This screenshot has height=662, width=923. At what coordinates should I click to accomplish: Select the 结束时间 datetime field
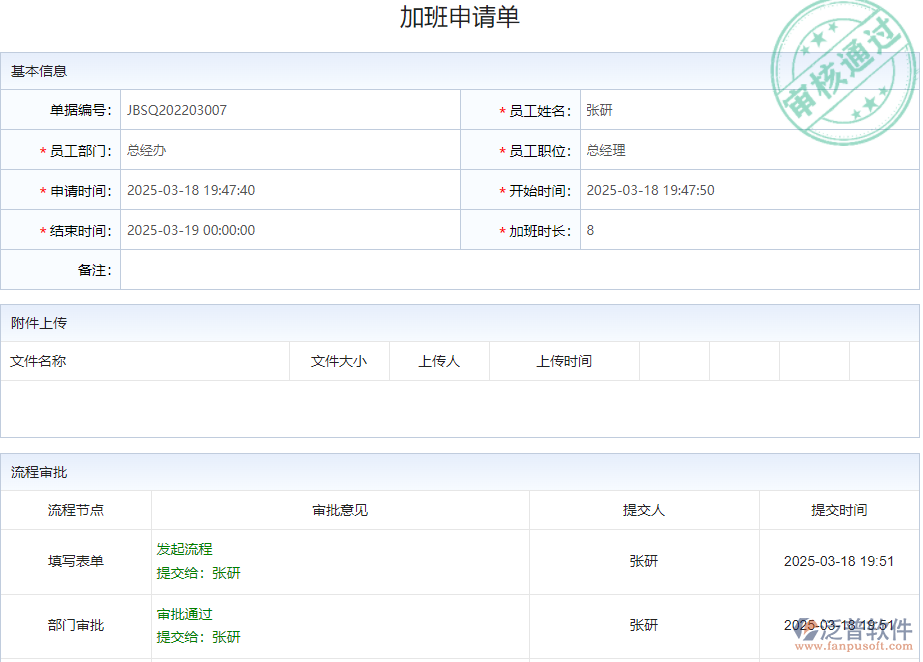(x=288, y=230)
